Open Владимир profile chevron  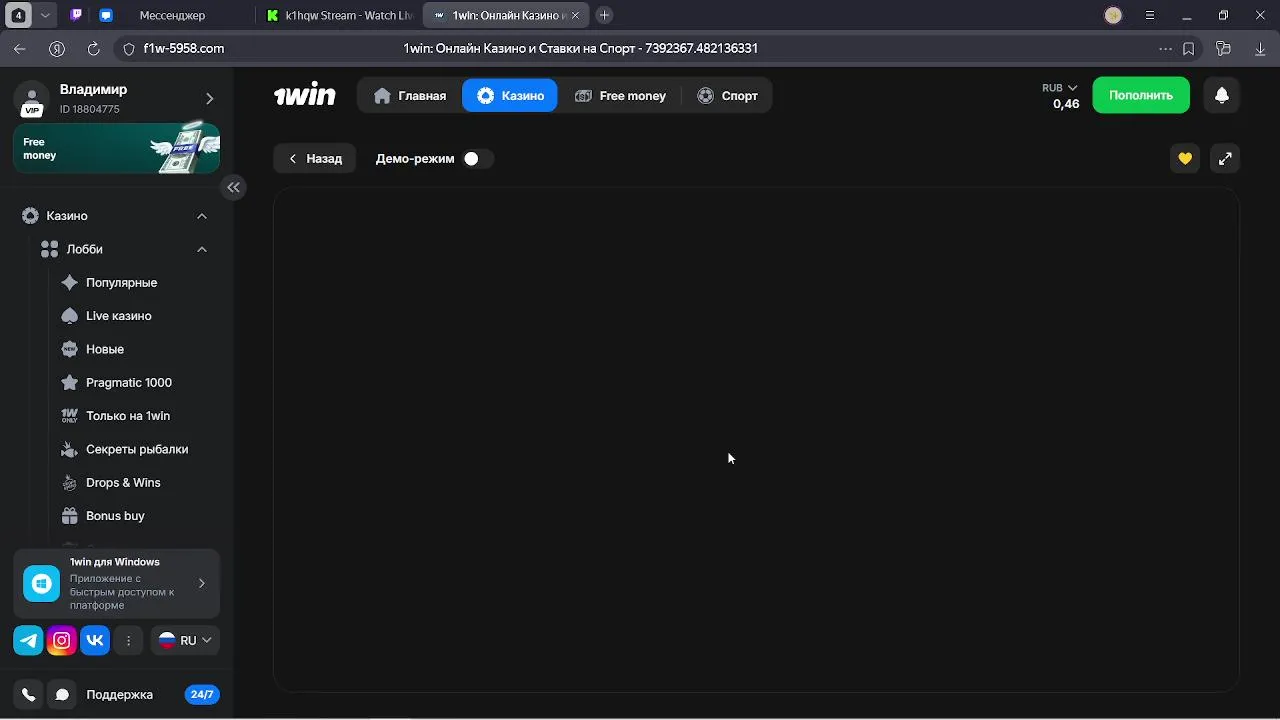[209, 98]
